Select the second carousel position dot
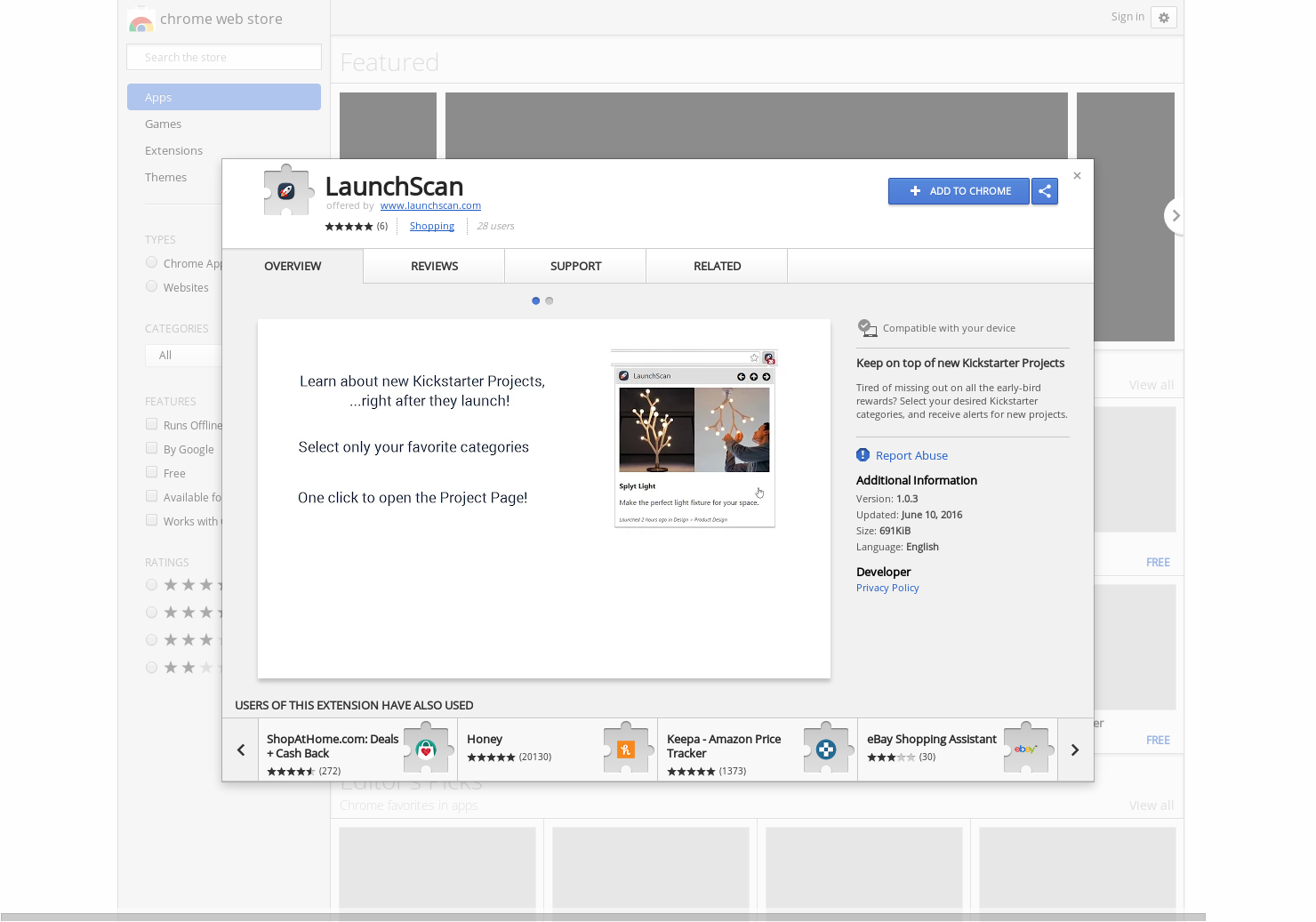Viewport: 1316px width, 922px height. pyautogui.click(x=550, y=301)
